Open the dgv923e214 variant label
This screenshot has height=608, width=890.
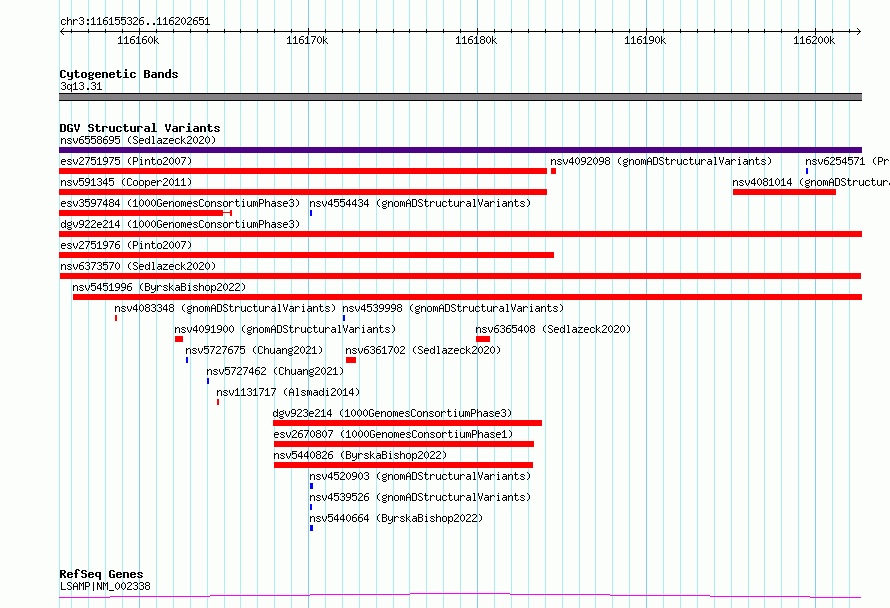(392, 413)
